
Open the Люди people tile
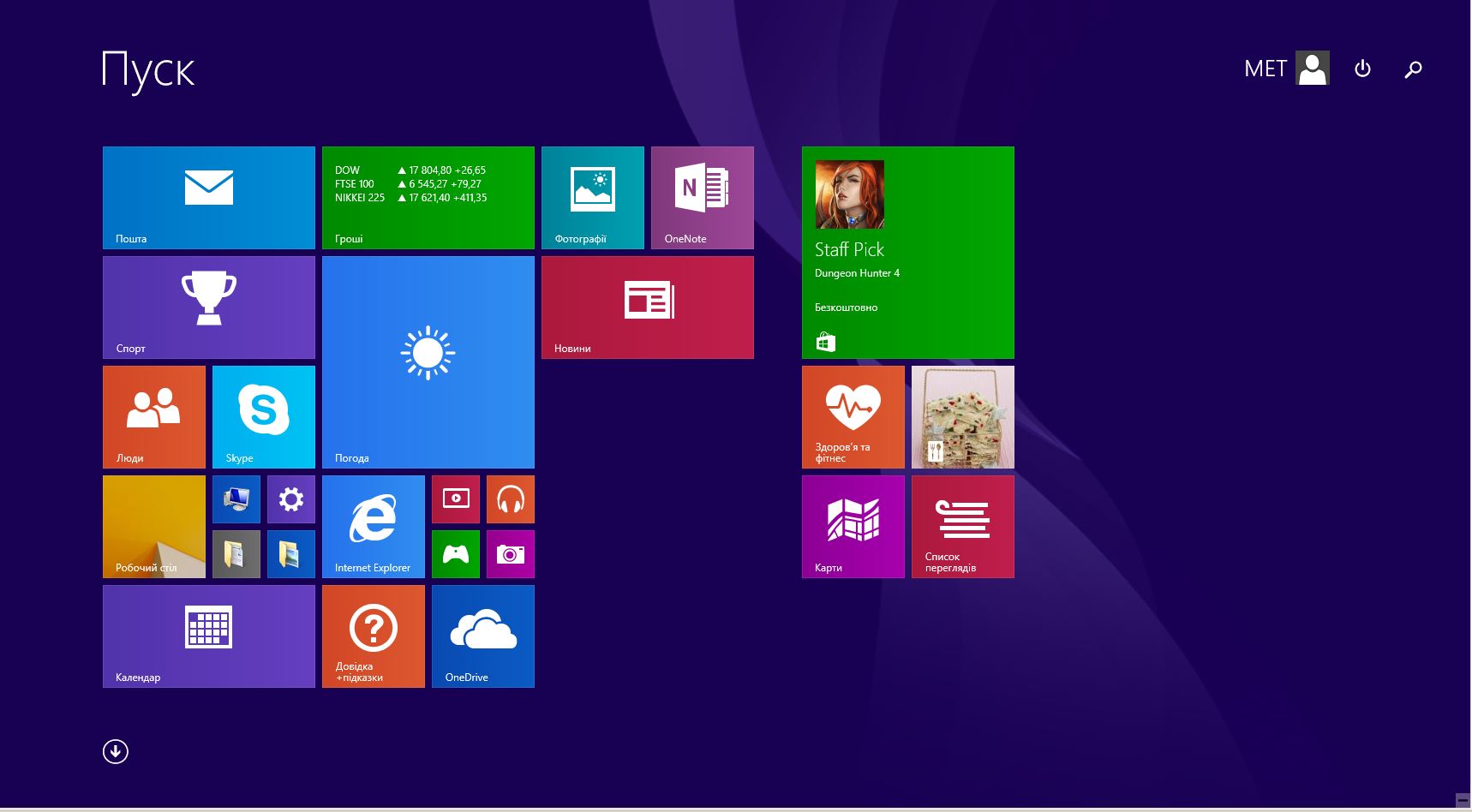pyautogui.click(x=154, y=417)
